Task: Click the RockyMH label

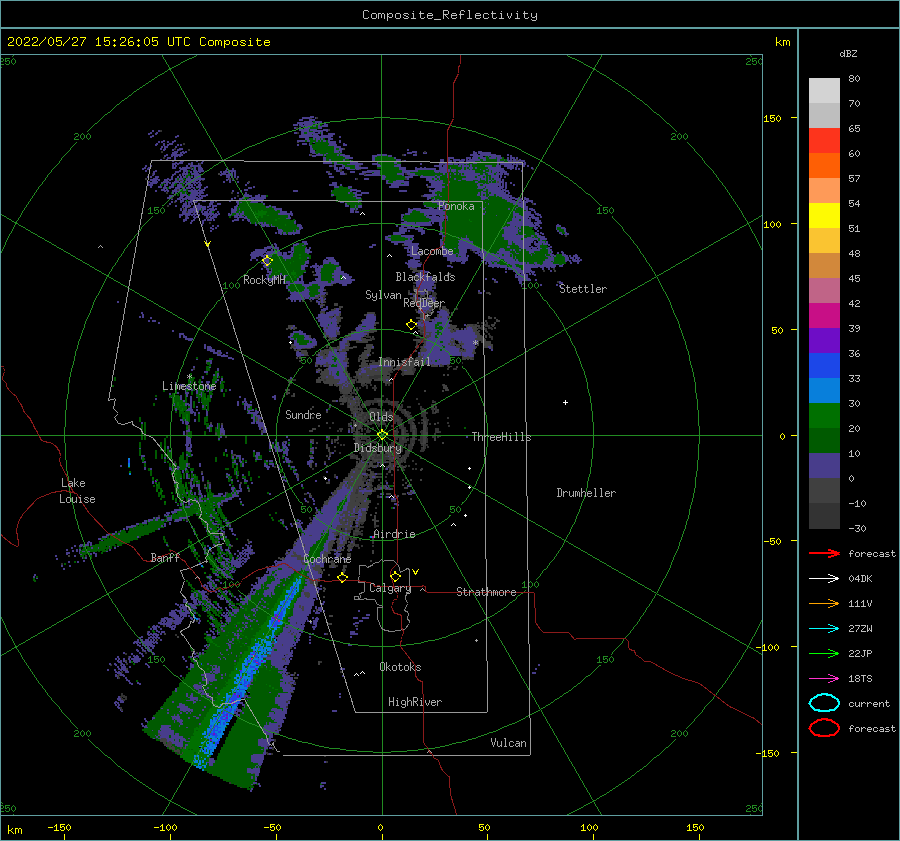Action: (264, 280)
